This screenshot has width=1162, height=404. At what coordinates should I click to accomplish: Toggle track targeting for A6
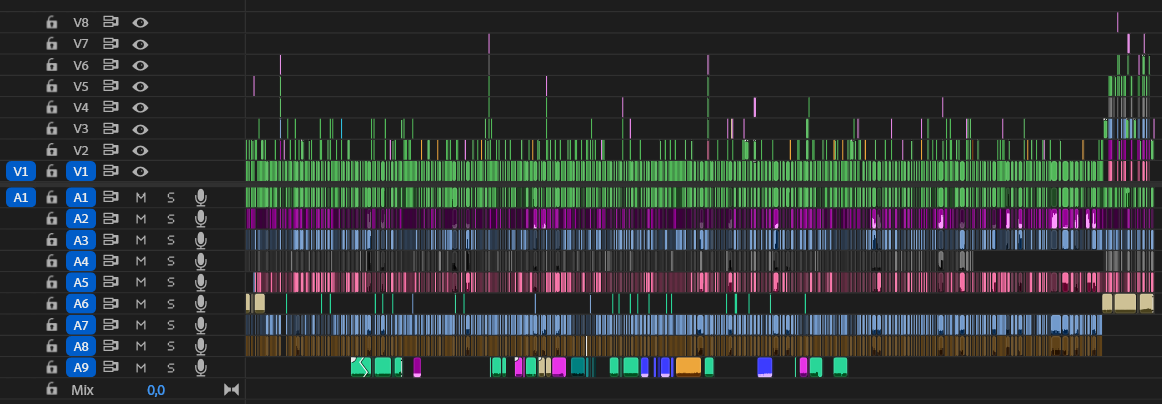click(81, 304)
